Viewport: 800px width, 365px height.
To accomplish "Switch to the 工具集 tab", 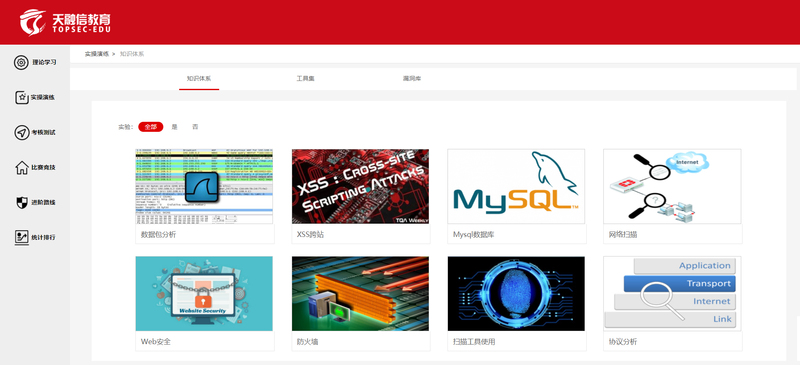I will [305, 79].
